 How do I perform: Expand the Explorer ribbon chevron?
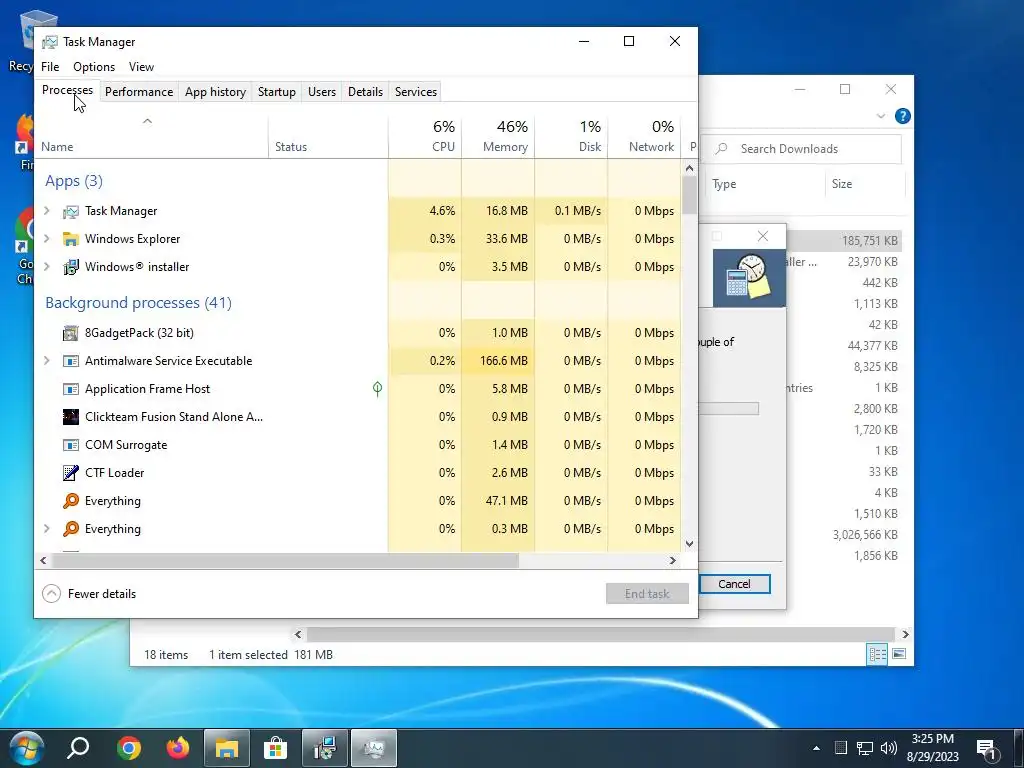tap(880, 116)
